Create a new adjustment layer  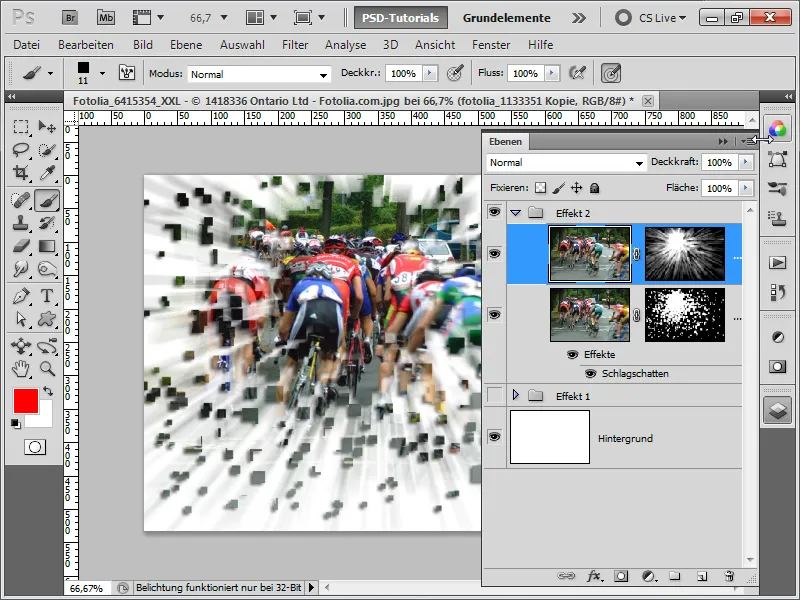pos(648,576)
